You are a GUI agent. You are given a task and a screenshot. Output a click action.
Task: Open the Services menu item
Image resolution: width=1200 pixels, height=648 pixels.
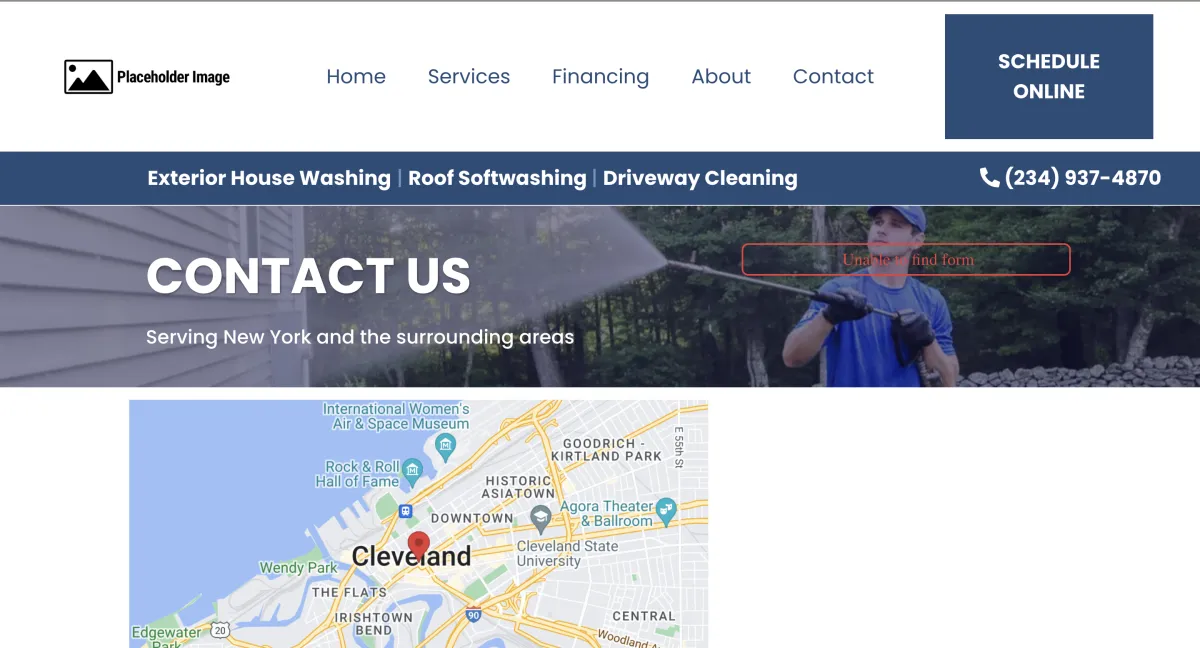click(x=469, y=77)
